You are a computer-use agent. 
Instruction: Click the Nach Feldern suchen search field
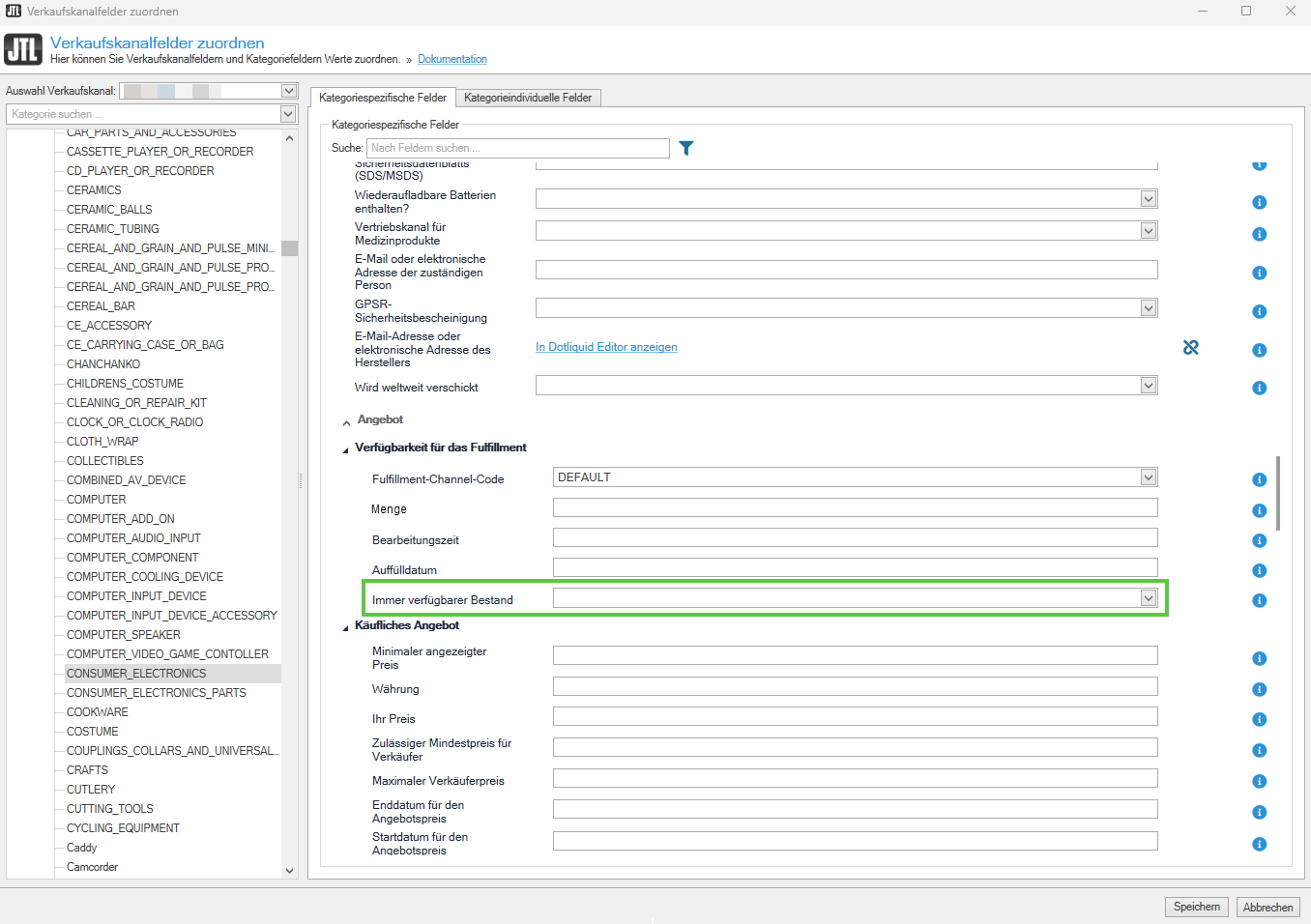coord(517,148)
